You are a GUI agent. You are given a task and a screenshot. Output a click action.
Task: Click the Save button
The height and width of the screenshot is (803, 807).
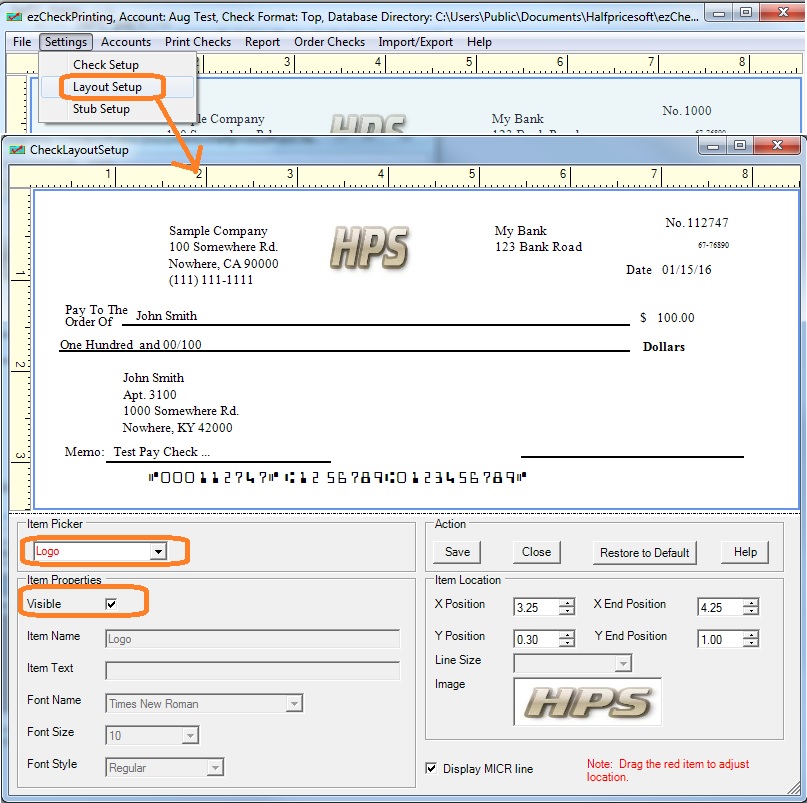point(457,552)
